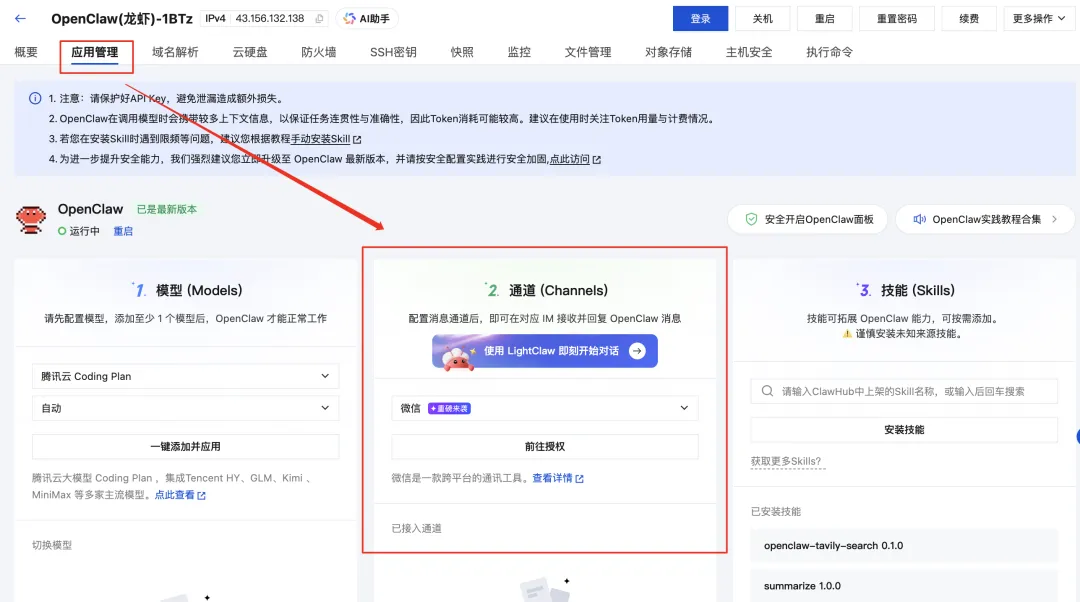Select the openclaw-tavily-search 0.1.0 skill
Image resolution: width=1080 pixels, height=602 pixels.
(904, 546)
